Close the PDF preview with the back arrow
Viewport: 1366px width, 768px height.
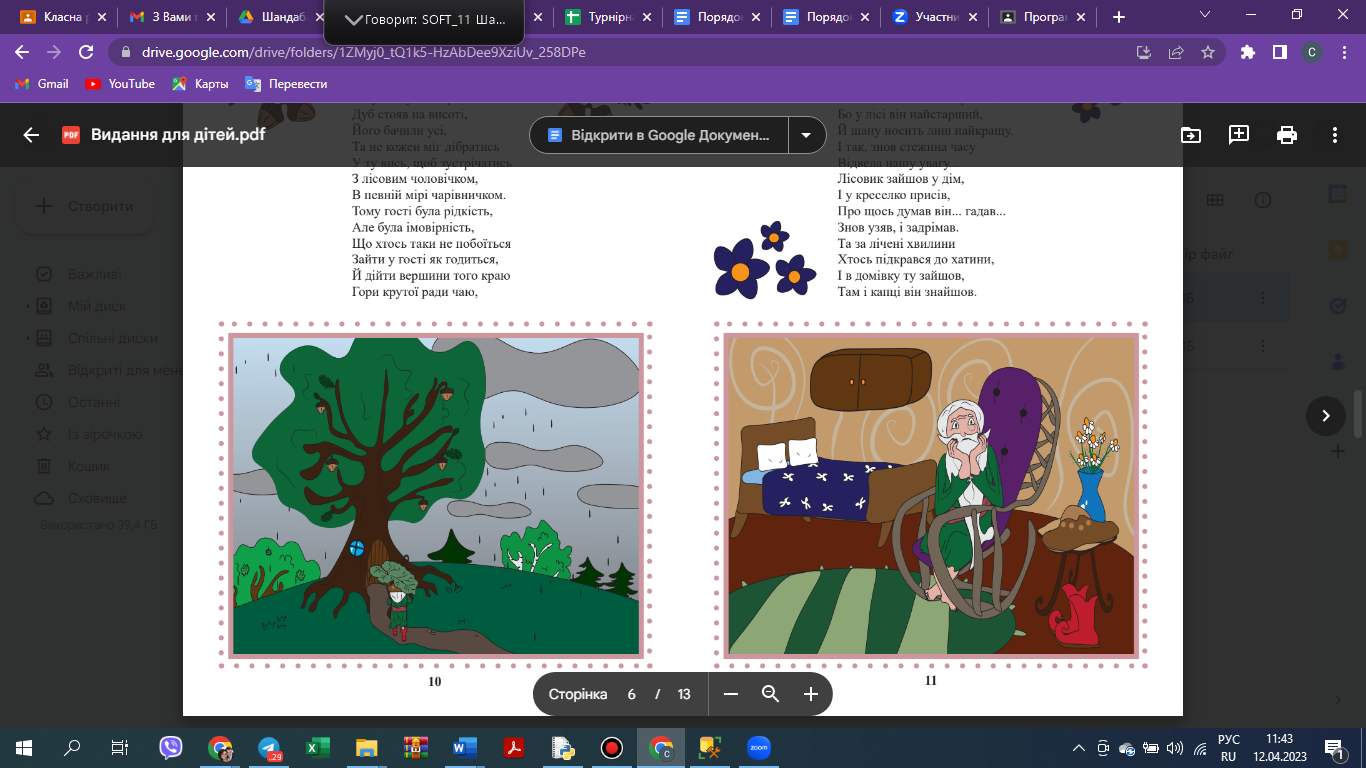(31, 135)
